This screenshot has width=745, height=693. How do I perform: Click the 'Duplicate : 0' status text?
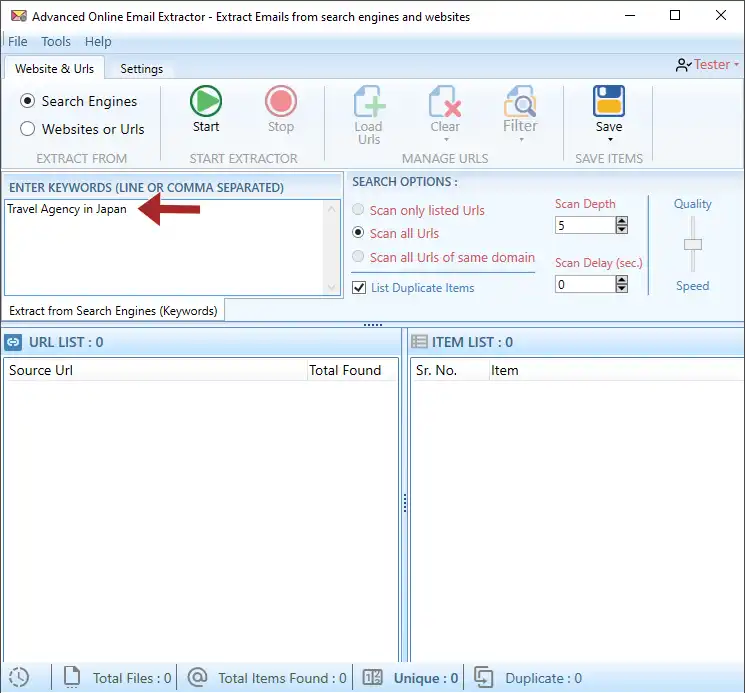tap(543, 678)
